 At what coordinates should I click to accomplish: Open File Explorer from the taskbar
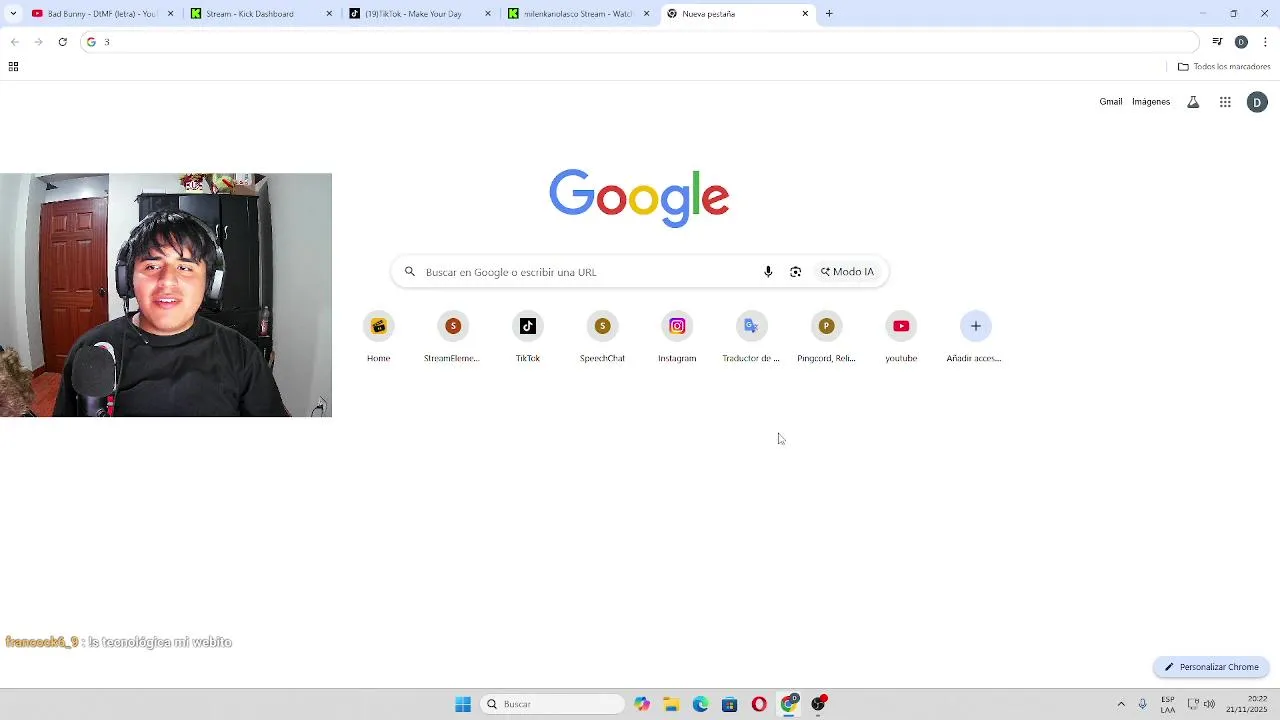pos(671,704)
